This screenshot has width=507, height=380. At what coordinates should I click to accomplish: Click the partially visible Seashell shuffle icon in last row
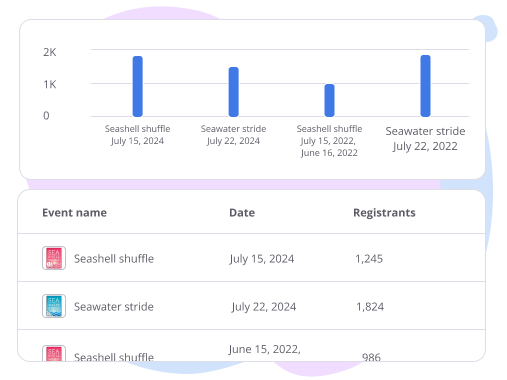click(54, 353)
